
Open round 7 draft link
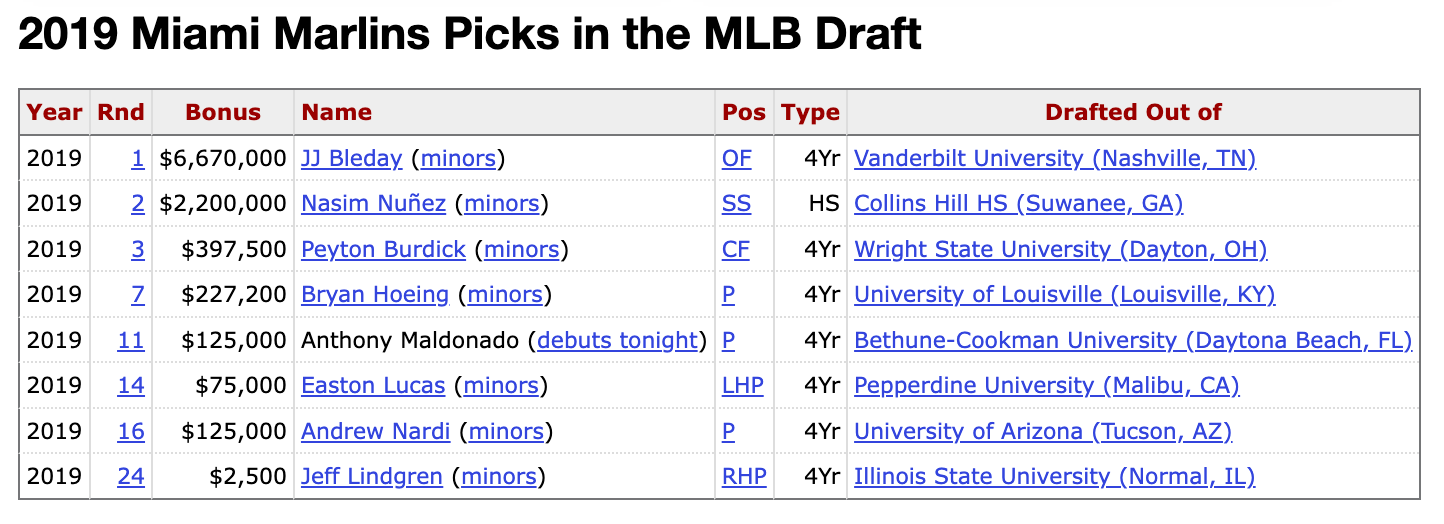(137, 295)
